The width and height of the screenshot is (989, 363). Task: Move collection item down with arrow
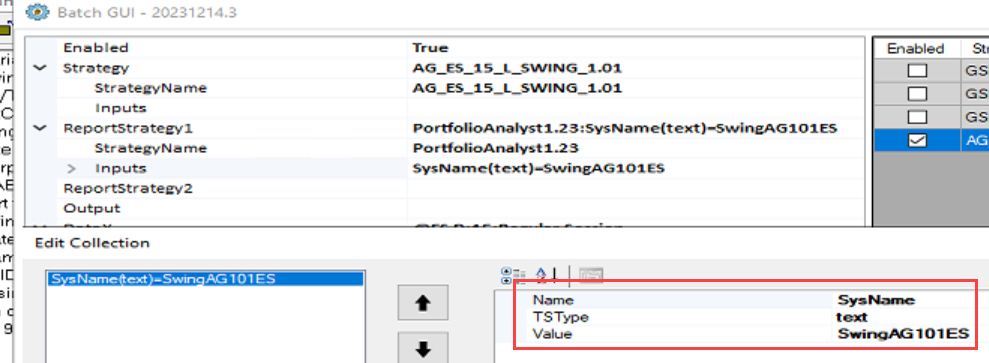pyautogui.click(x=423, y=349)
